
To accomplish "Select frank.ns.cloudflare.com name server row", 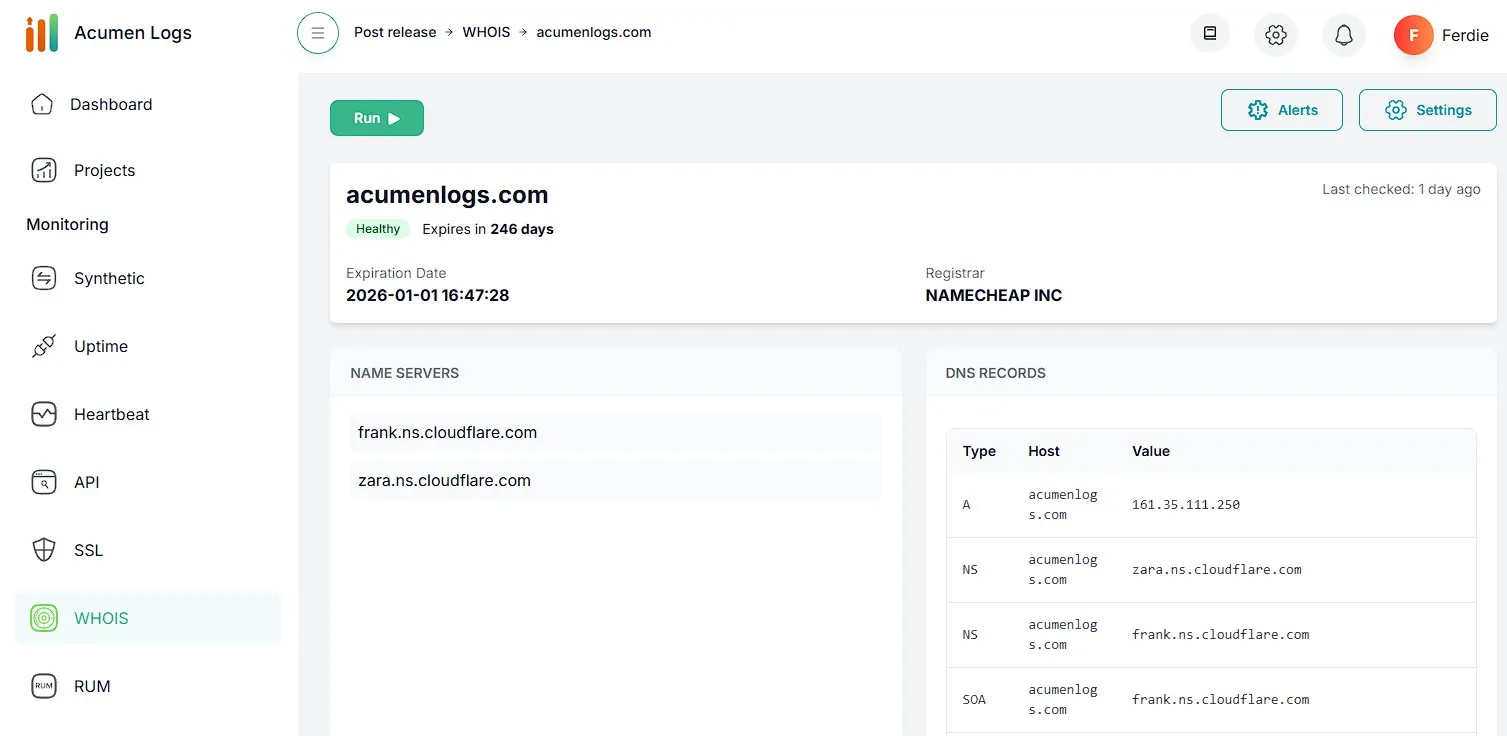I will pyautogui.click(x=616, y=433).
